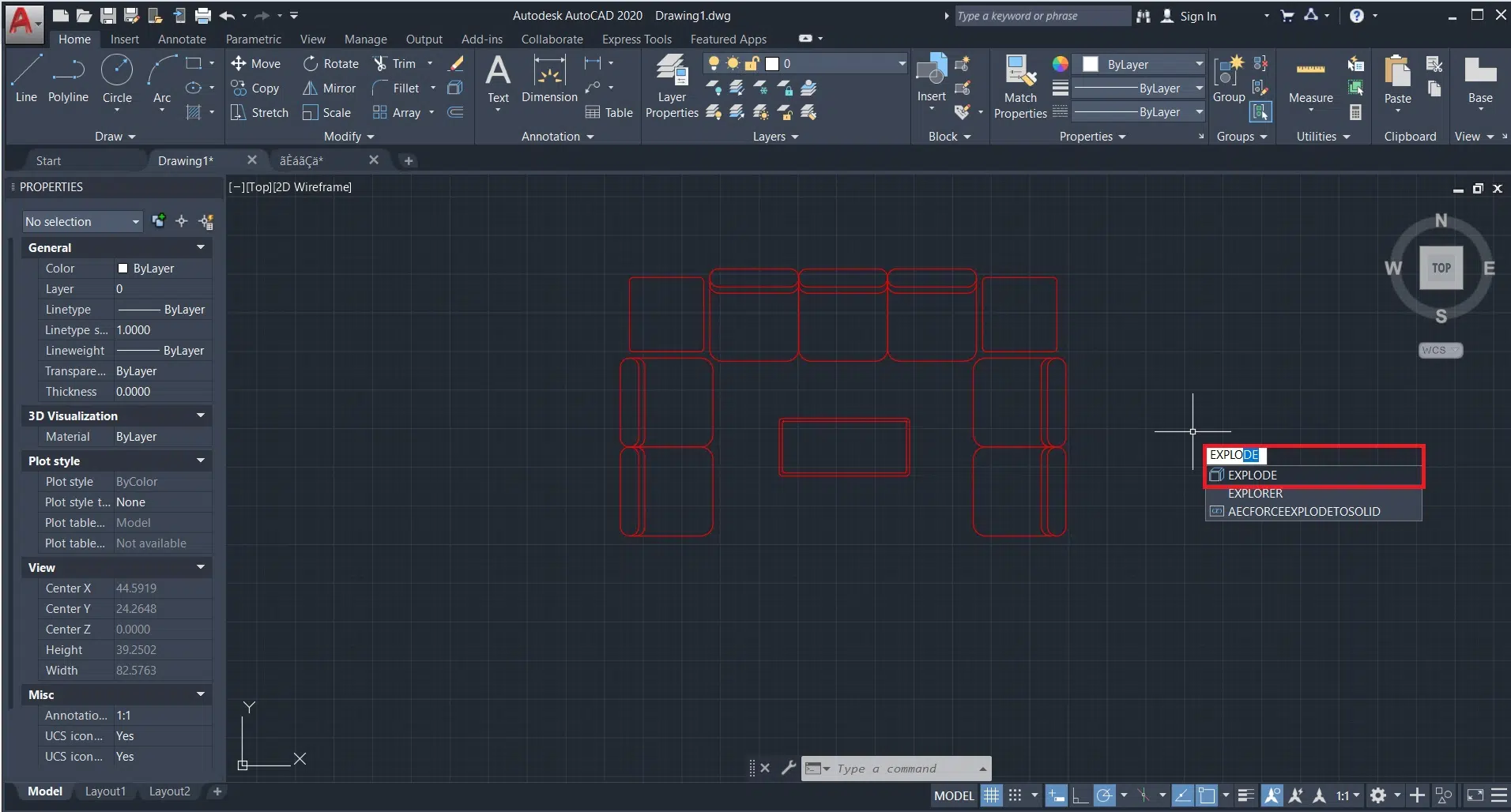Screen dimensions: 1511x812
Task: Select the Line drawing tool
Action: (x=26, y=78)
